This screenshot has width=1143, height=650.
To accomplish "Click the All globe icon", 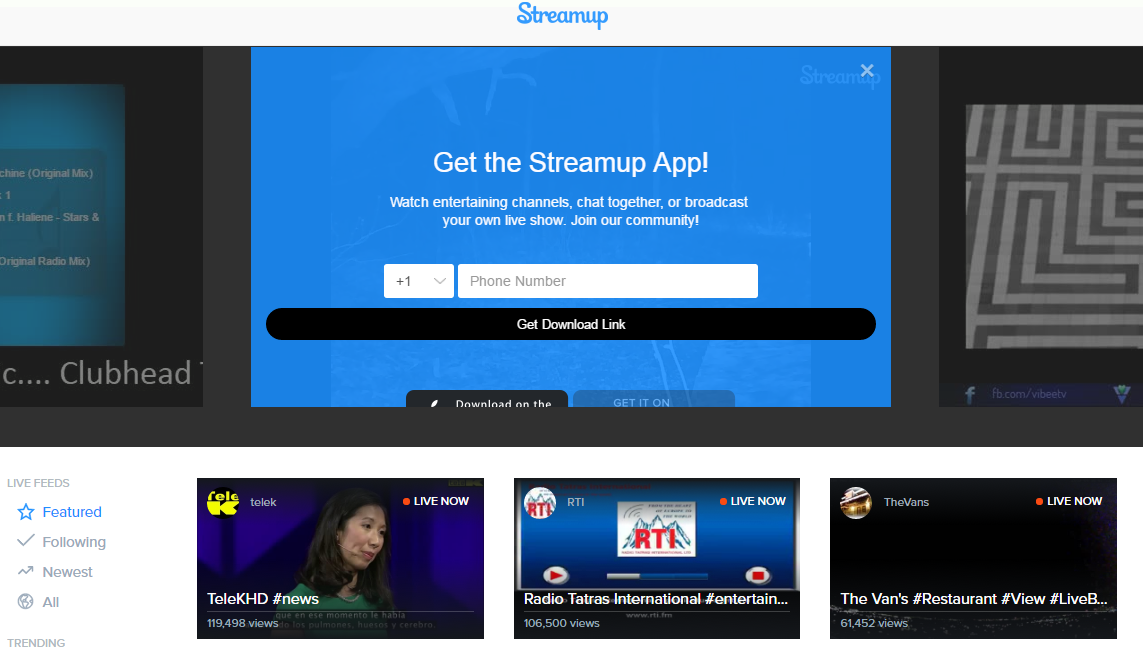I will (26, 602).
